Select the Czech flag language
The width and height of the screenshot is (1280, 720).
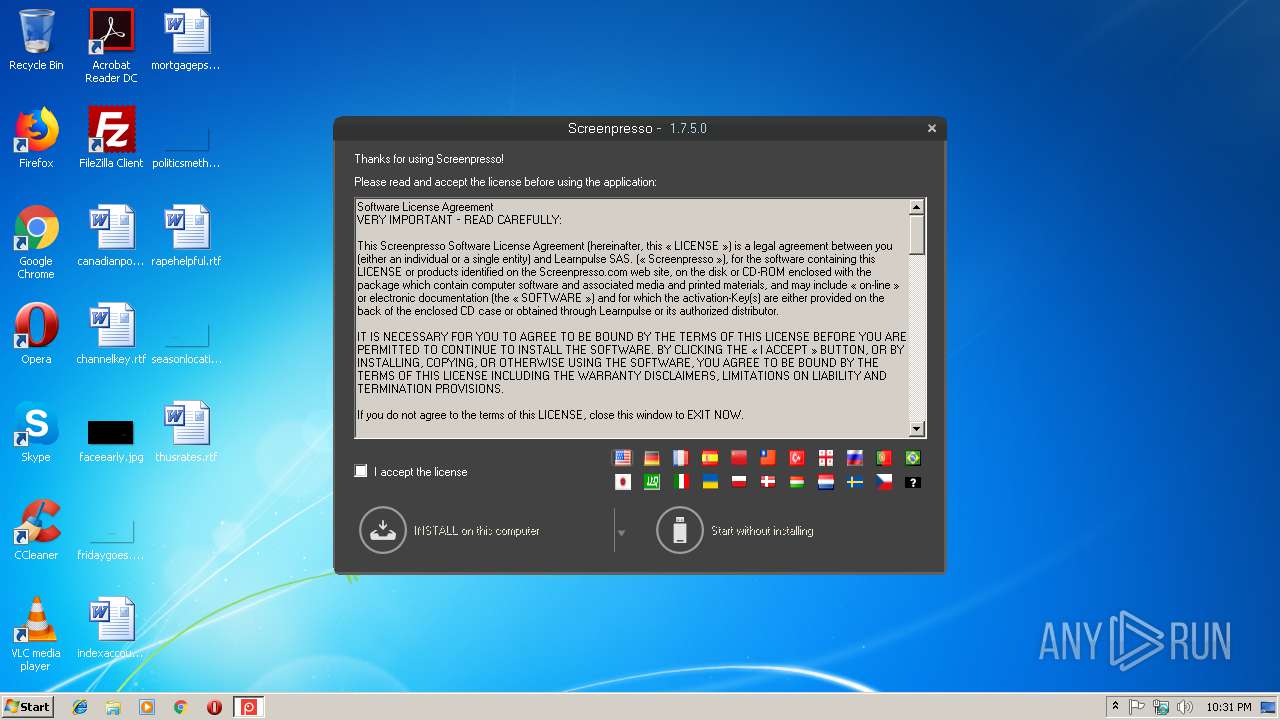[884, 482]
